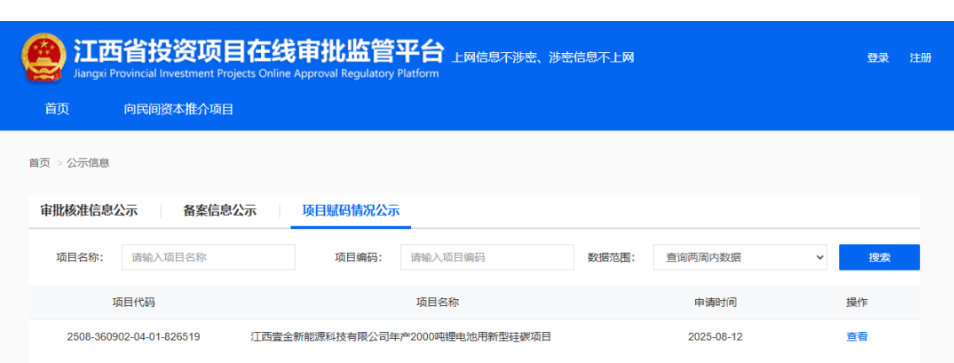
Task: Click the 项目名称 column header
Action: (x=437, y=302)
